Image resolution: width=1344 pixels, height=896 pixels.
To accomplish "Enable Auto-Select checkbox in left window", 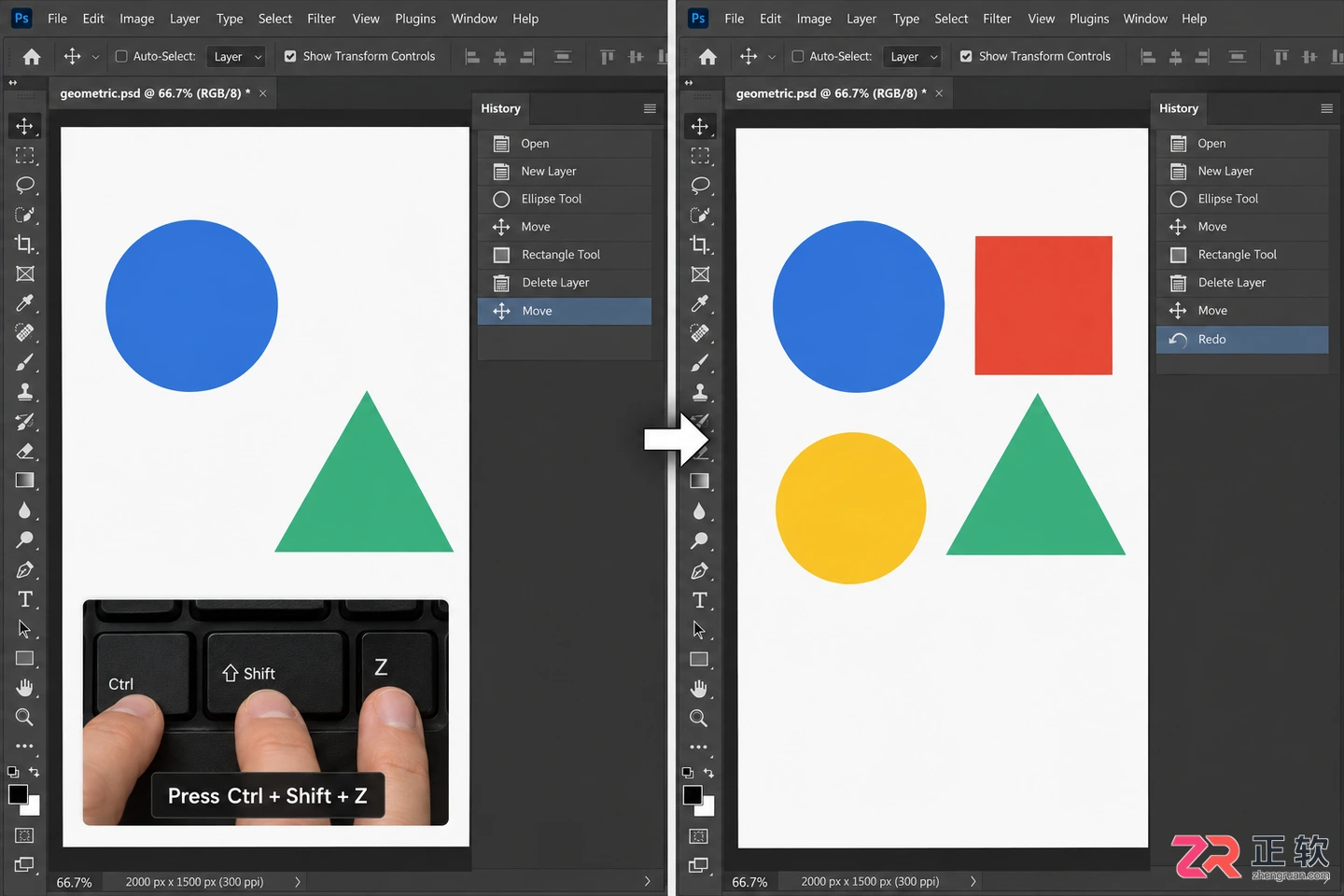I will click(x=121, y=56).
